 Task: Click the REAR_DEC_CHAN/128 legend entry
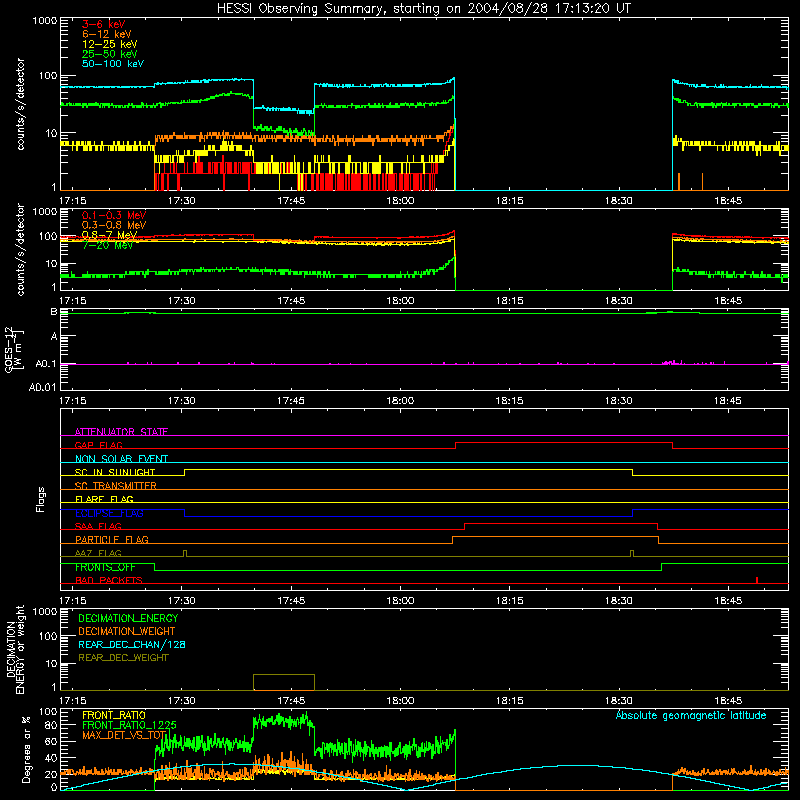[x=132, y=644]
